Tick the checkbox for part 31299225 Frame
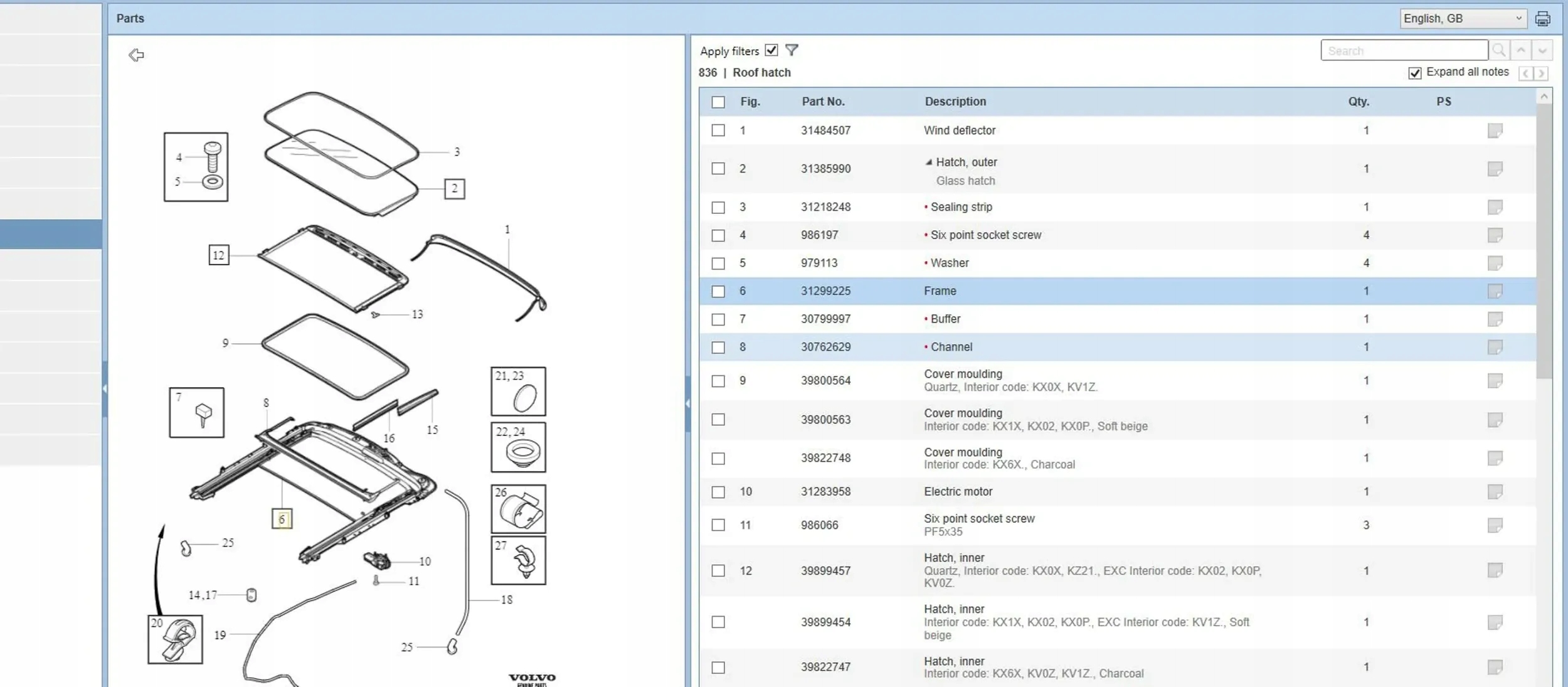Image resolution: width=1568 pixels, height=687 pixels. coord(718,291)
